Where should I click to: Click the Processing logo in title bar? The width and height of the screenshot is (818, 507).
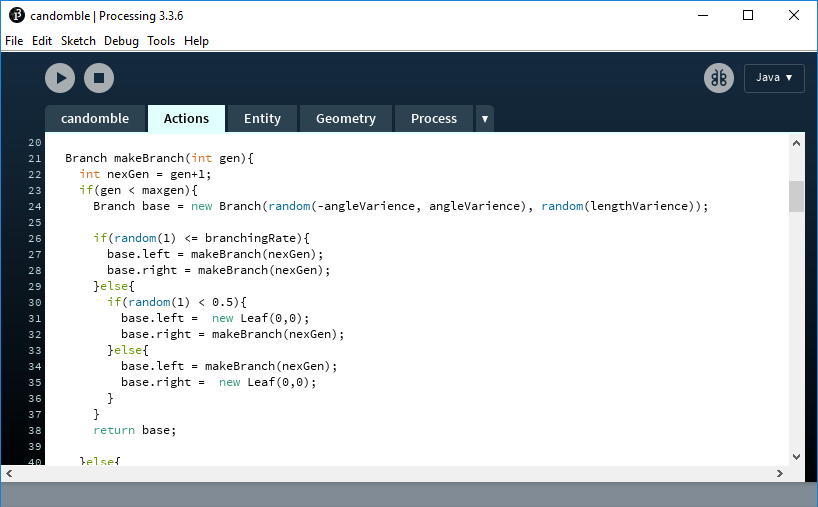pos(16,15)
